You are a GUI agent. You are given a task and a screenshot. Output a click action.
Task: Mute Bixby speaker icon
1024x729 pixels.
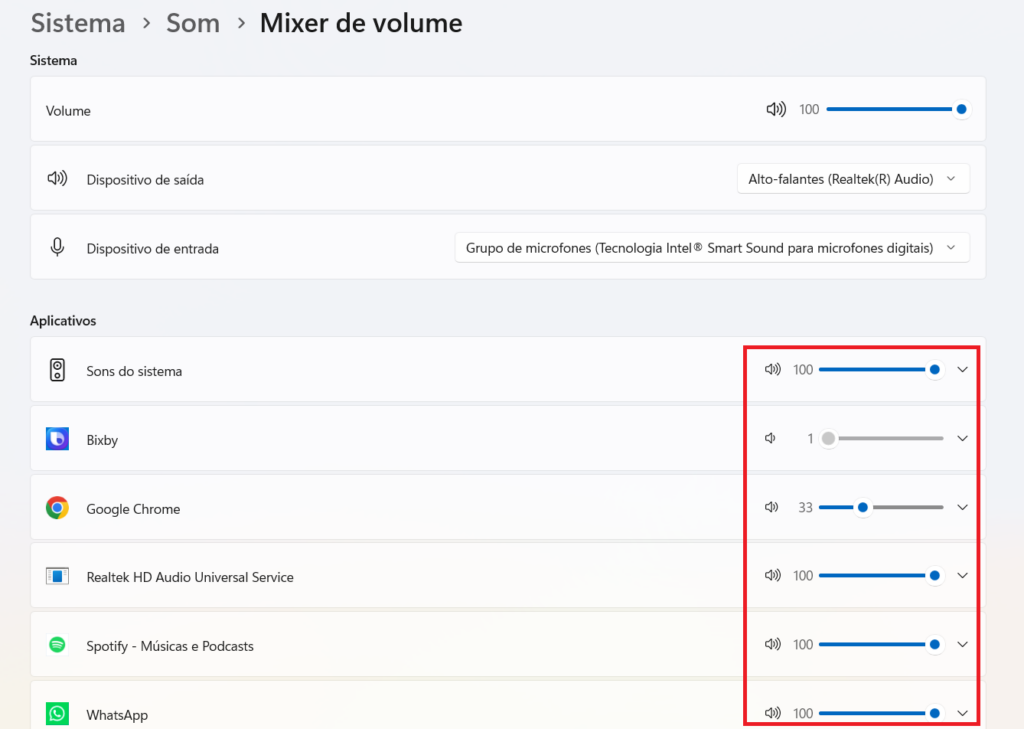771,438
